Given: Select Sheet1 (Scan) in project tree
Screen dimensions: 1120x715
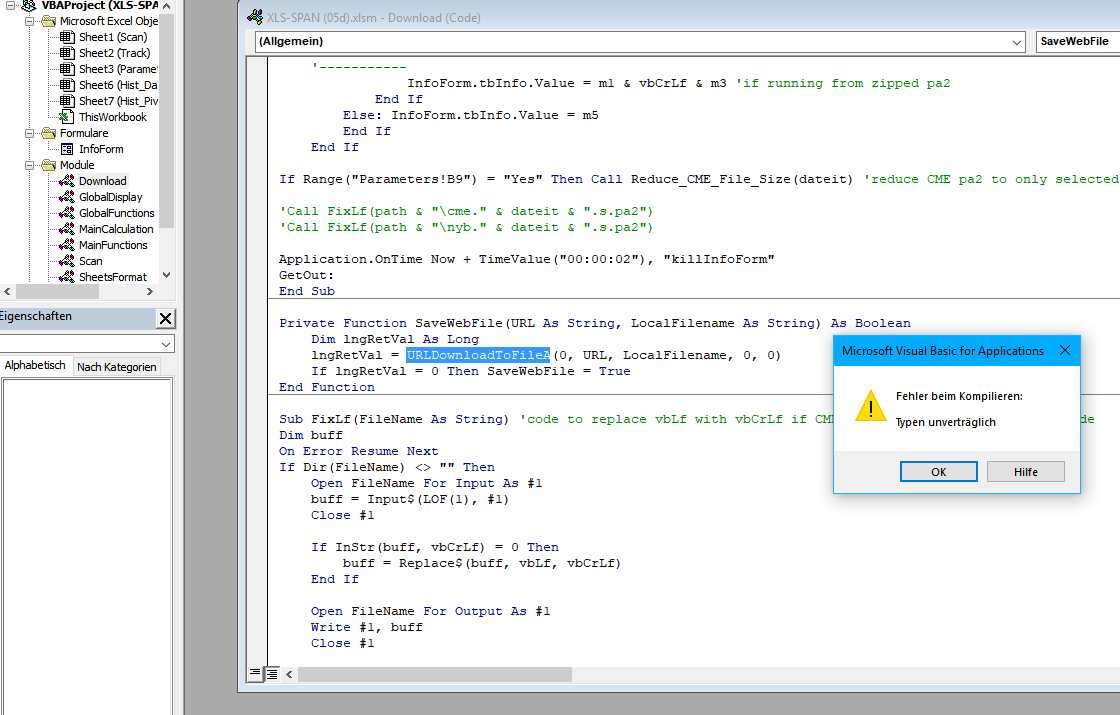Looking at the screenshot, I should (x=113, y=37).
